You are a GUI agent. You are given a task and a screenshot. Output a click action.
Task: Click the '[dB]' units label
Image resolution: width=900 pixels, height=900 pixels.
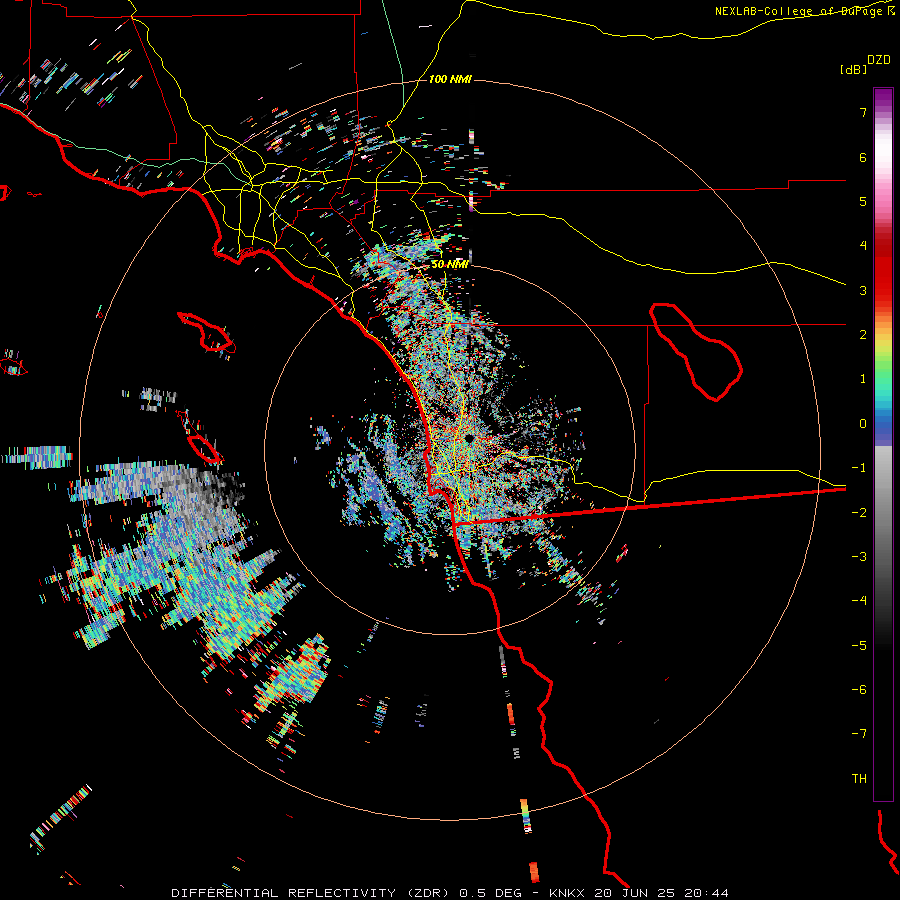coord(853,69)
